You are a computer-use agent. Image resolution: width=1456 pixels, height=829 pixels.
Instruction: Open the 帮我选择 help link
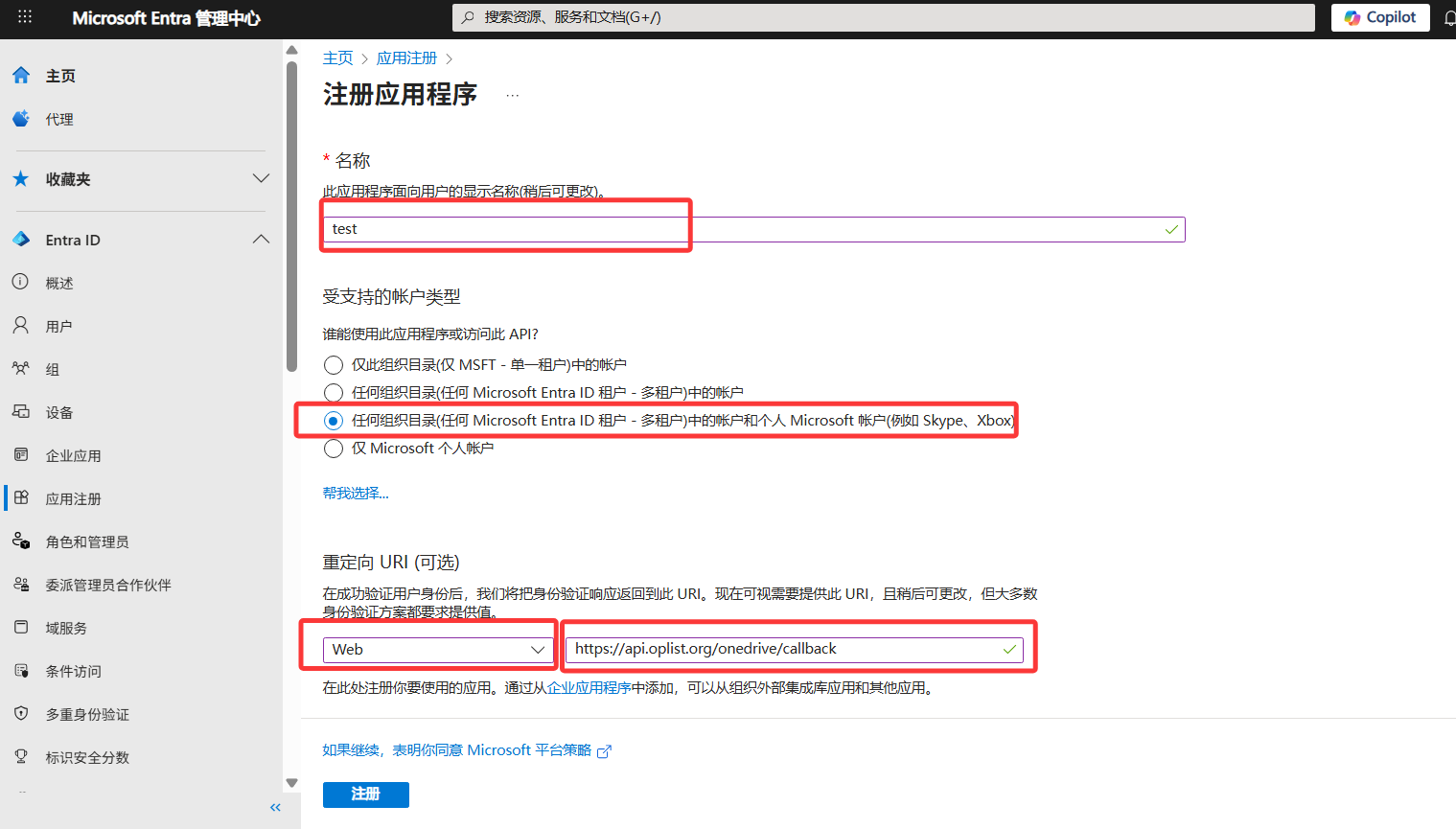(x=356, y=494)
